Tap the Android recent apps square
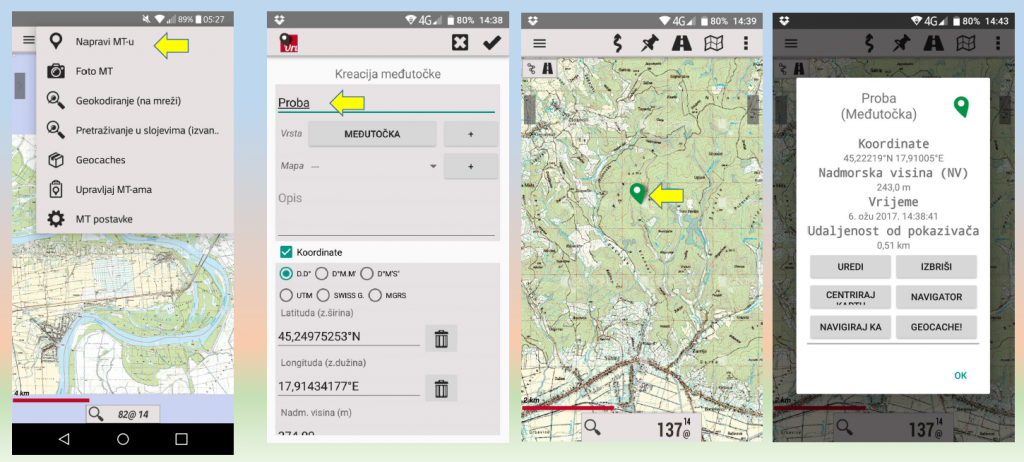Viewport: 1024px width, 462px height. click(x=181, y=438)
